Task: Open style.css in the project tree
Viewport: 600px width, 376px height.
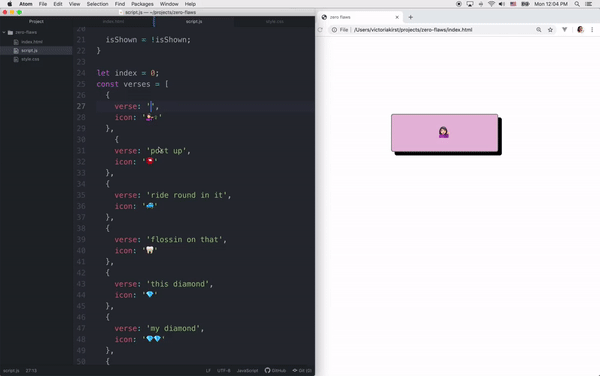Action: [30, 59]
